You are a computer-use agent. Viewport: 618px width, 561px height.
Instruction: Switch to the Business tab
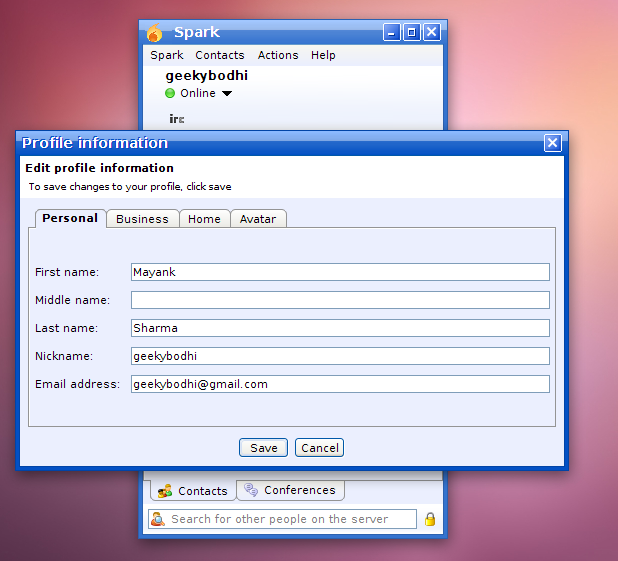point(142,219)
